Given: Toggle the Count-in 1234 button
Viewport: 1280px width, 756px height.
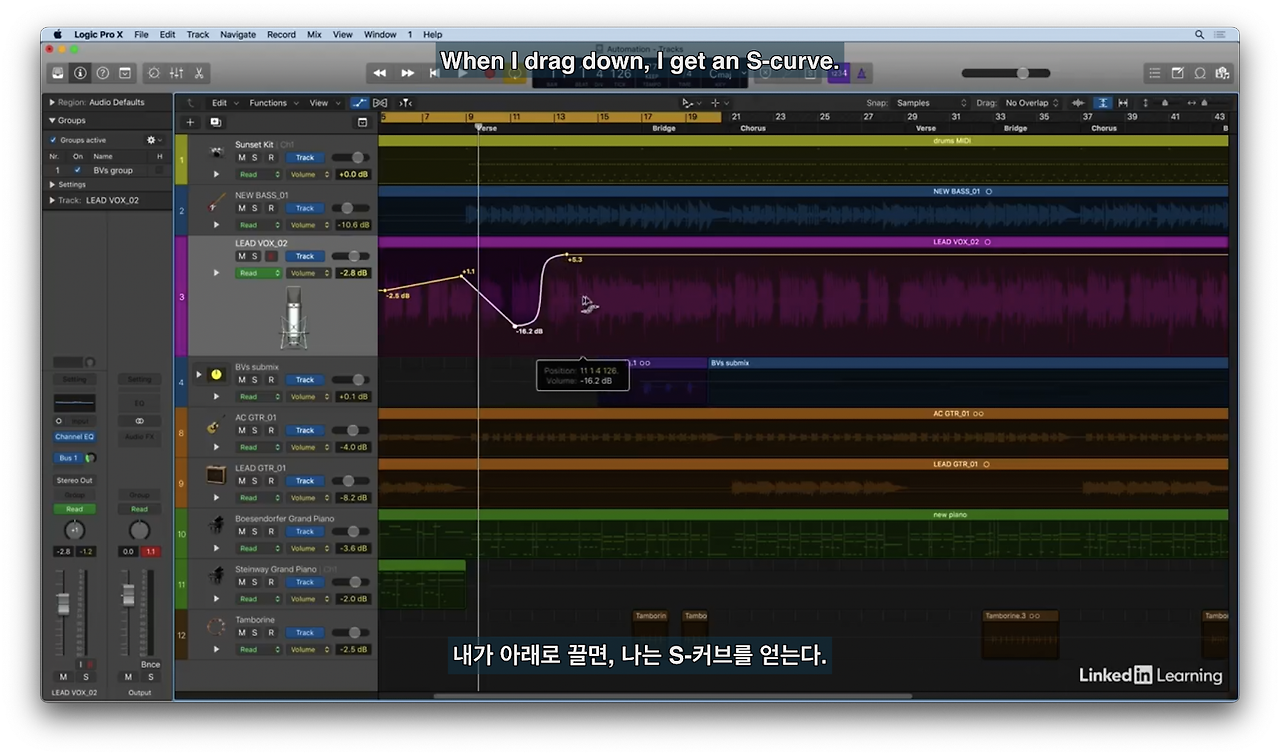Looking at the screenshot, I should [839, 73].
